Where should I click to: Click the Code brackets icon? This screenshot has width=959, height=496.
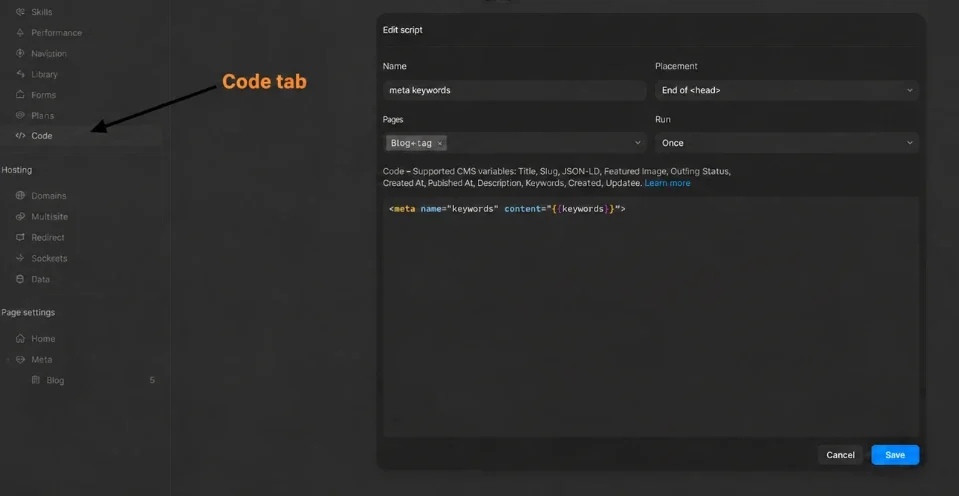(20, 136)
